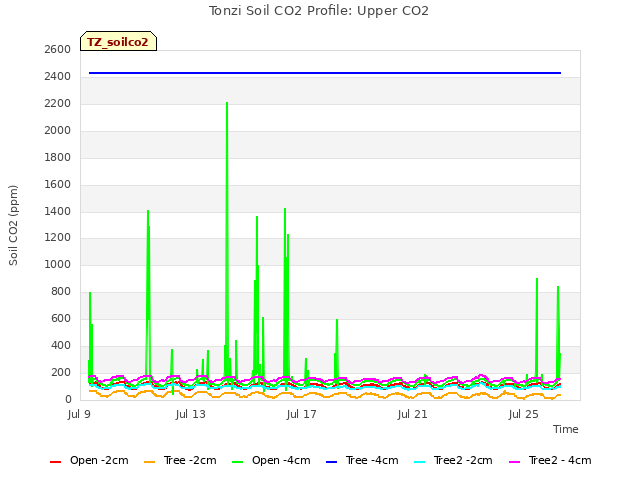This screenshot has height=480, width=640.
Task: Click the 1200 y-axis tick label
Action: click(58, 237)
